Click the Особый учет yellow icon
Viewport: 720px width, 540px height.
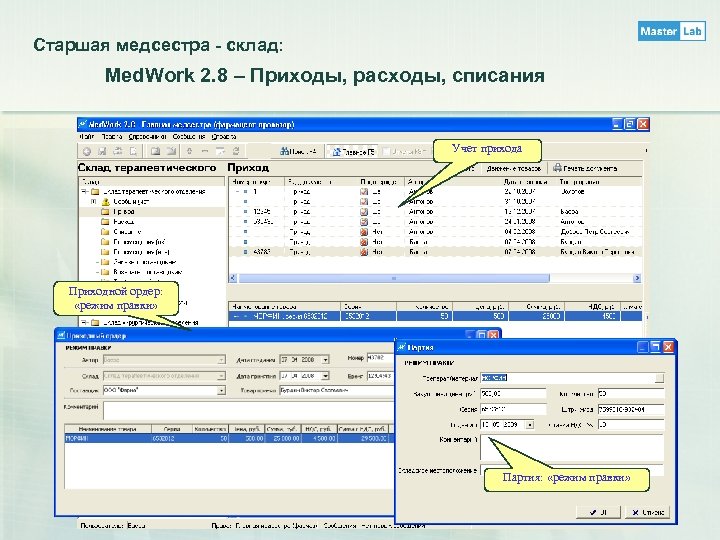tap(105, 202)
